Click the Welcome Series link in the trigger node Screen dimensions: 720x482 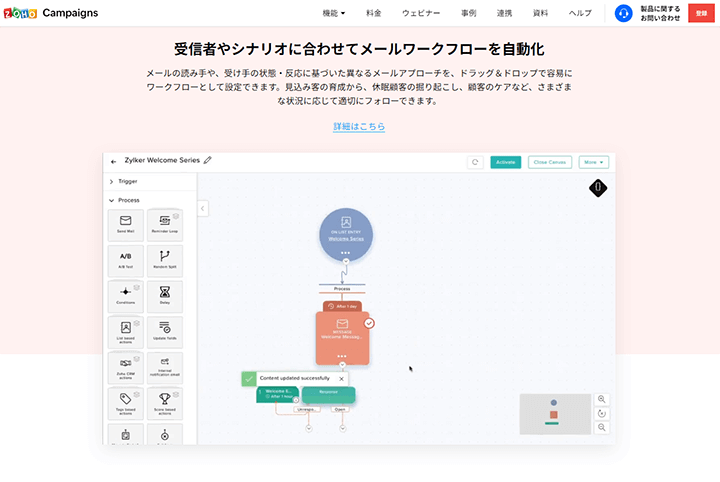346,239
